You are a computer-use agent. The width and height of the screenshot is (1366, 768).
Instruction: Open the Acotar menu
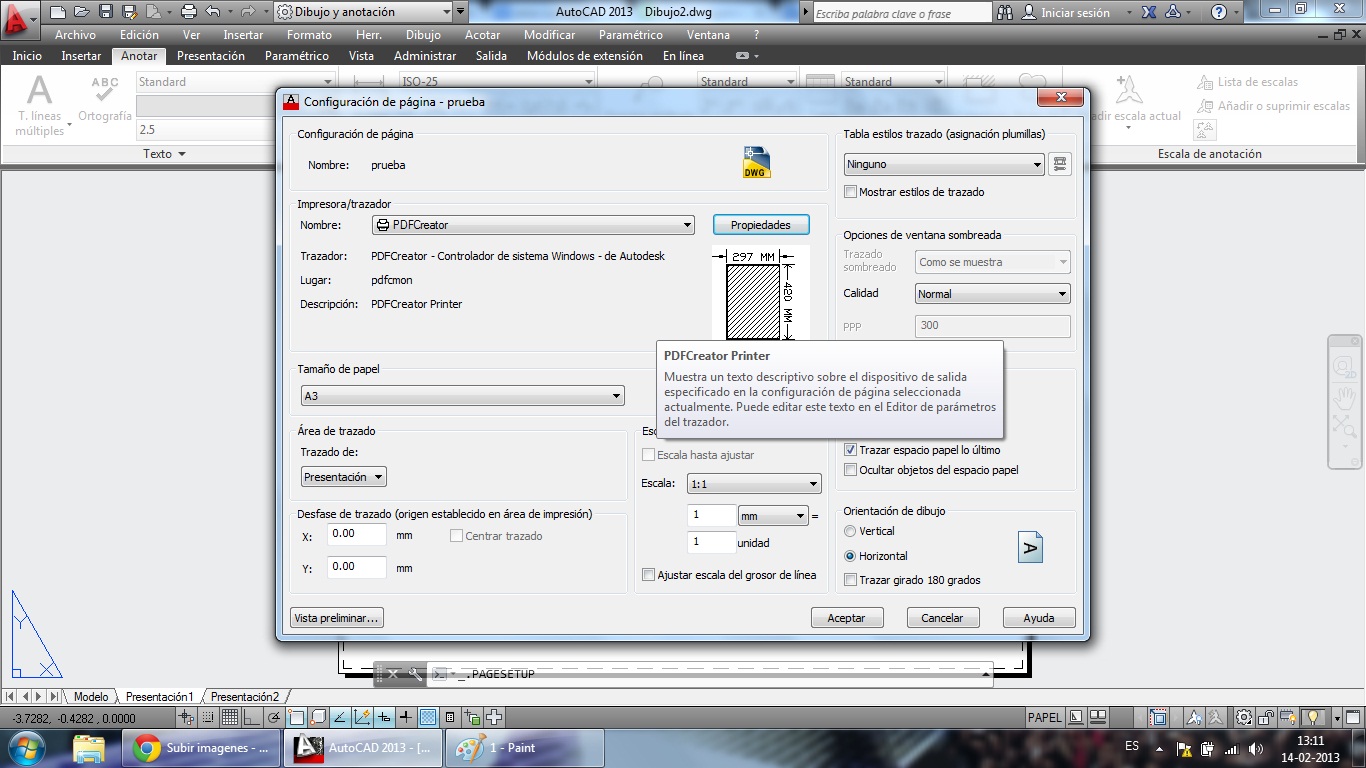pyautogui.click(x=482, y=35)
